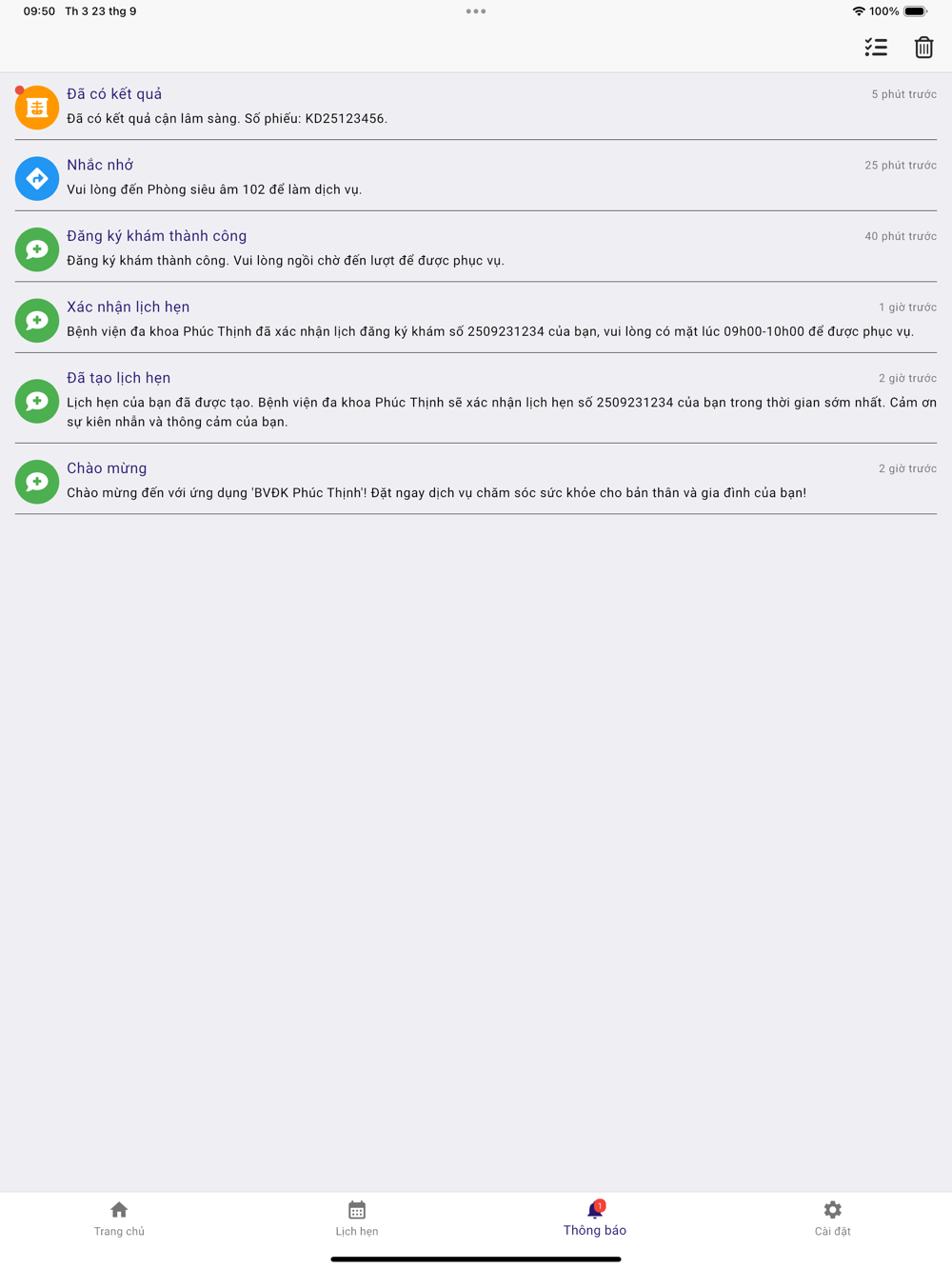Open the Đăng ký khám thành công title
The image size is (952, 1269).
157,236
